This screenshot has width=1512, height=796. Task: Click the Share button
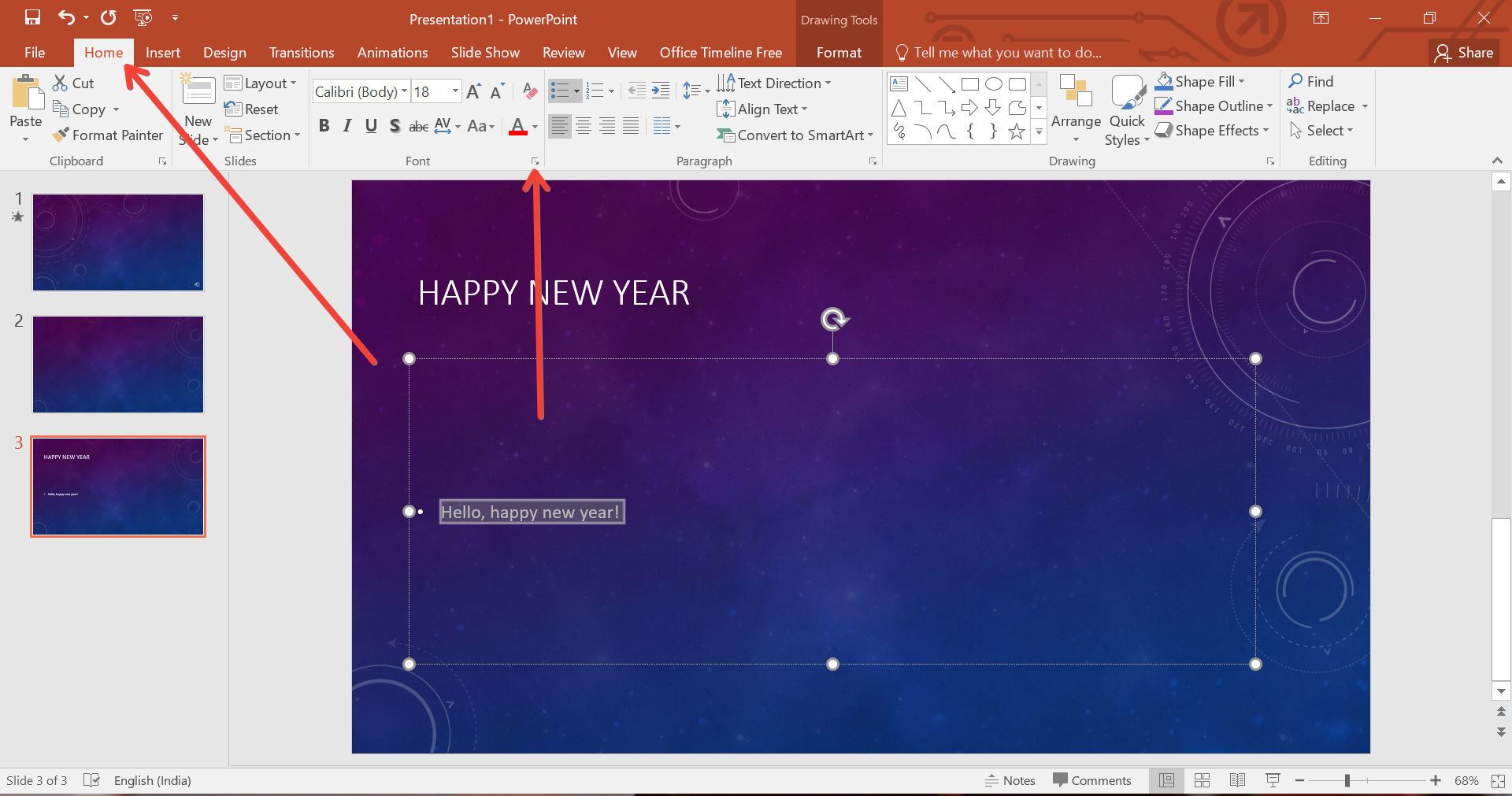(1464, 53)
